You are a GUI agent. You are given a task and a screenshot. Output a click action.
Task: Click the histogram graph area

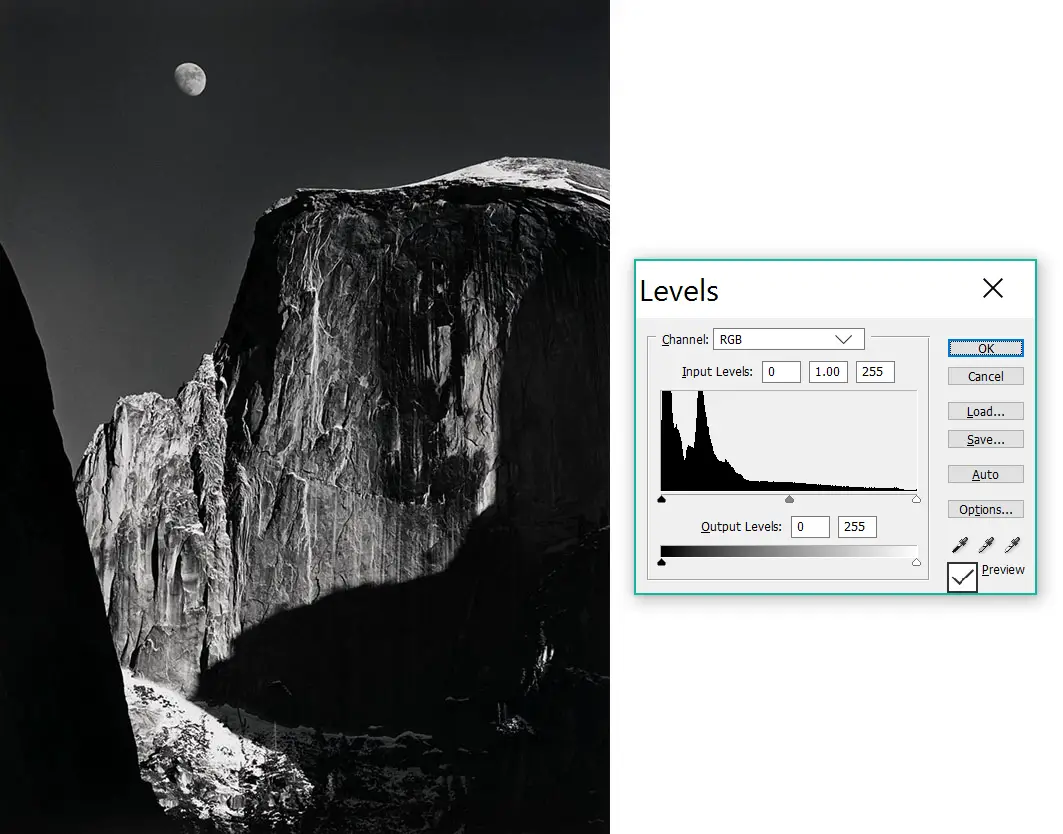[x=789, y=441]
